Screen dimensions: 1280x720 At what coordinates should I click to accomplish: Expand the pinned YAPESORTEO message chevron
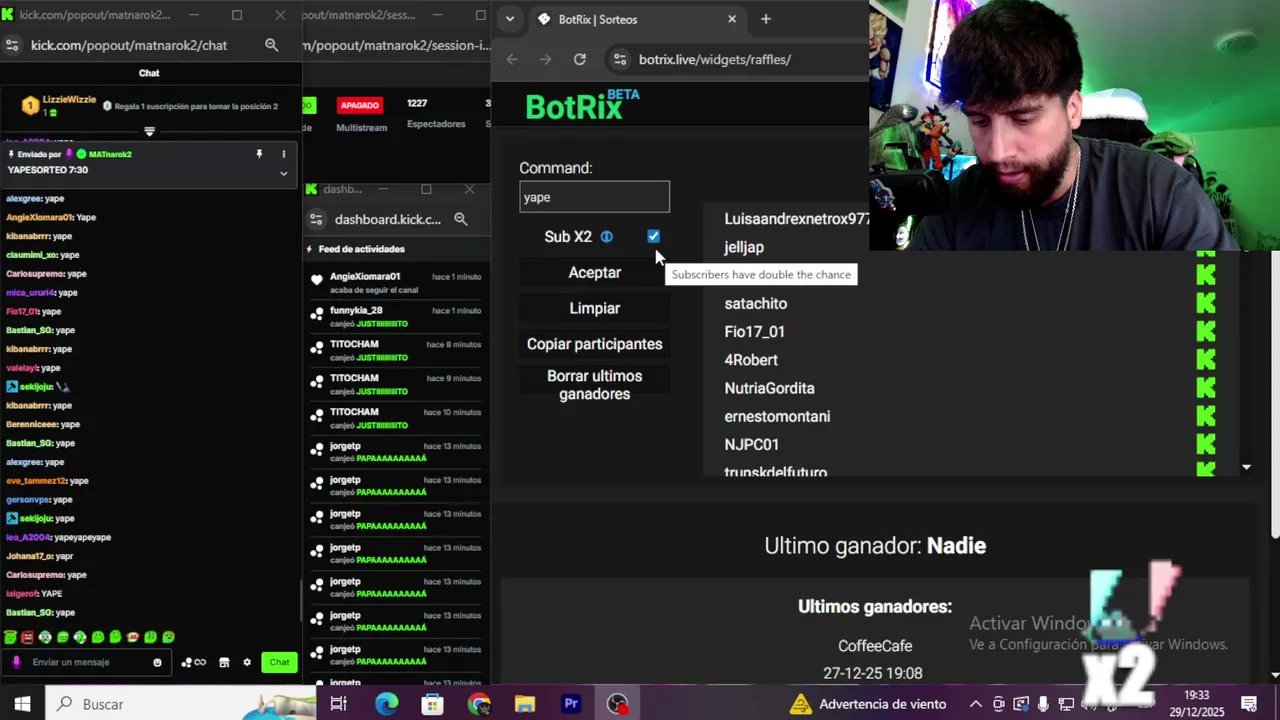(283, 173)
